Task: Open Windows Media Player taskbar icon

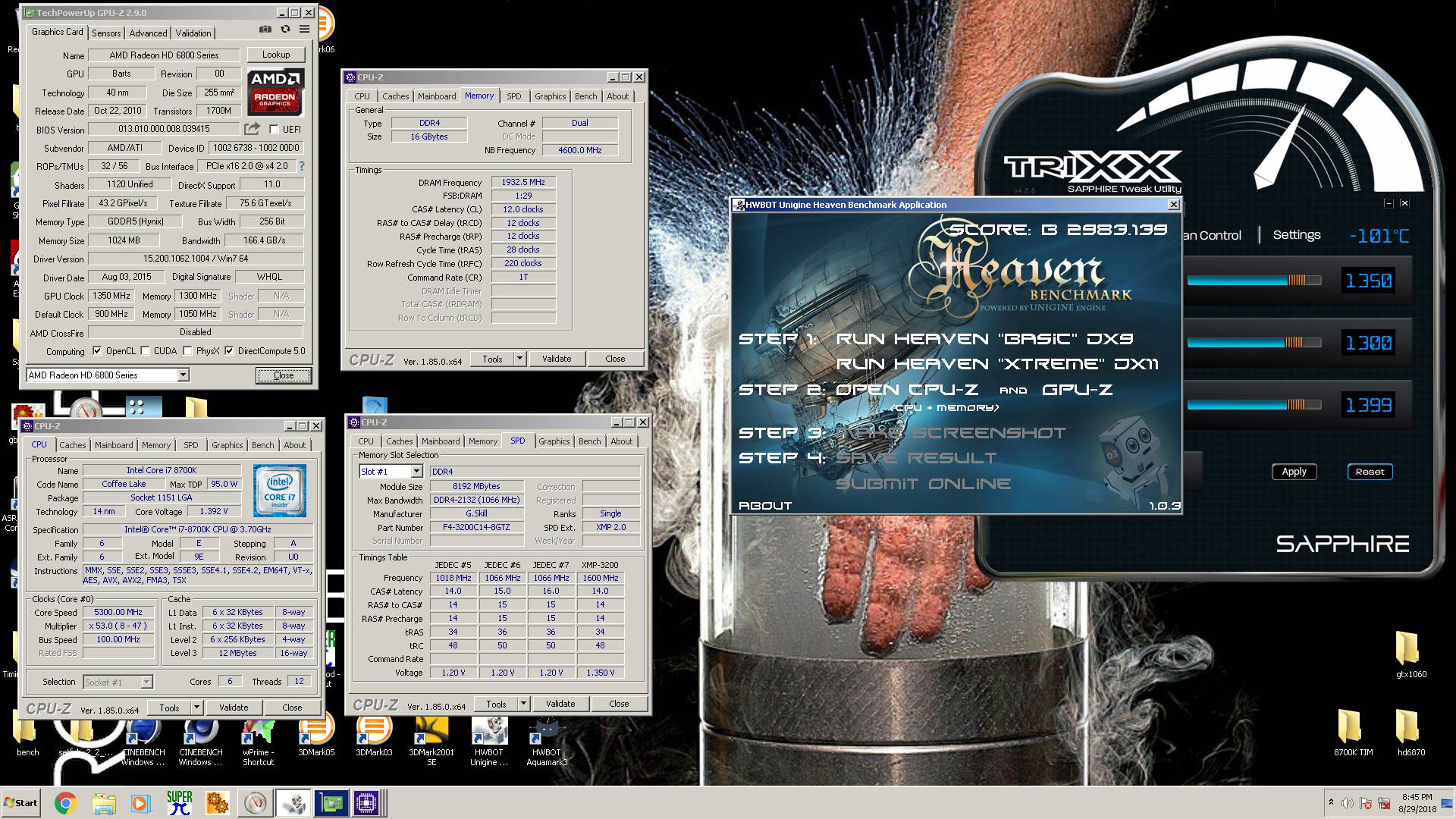Action: point(140,803)
